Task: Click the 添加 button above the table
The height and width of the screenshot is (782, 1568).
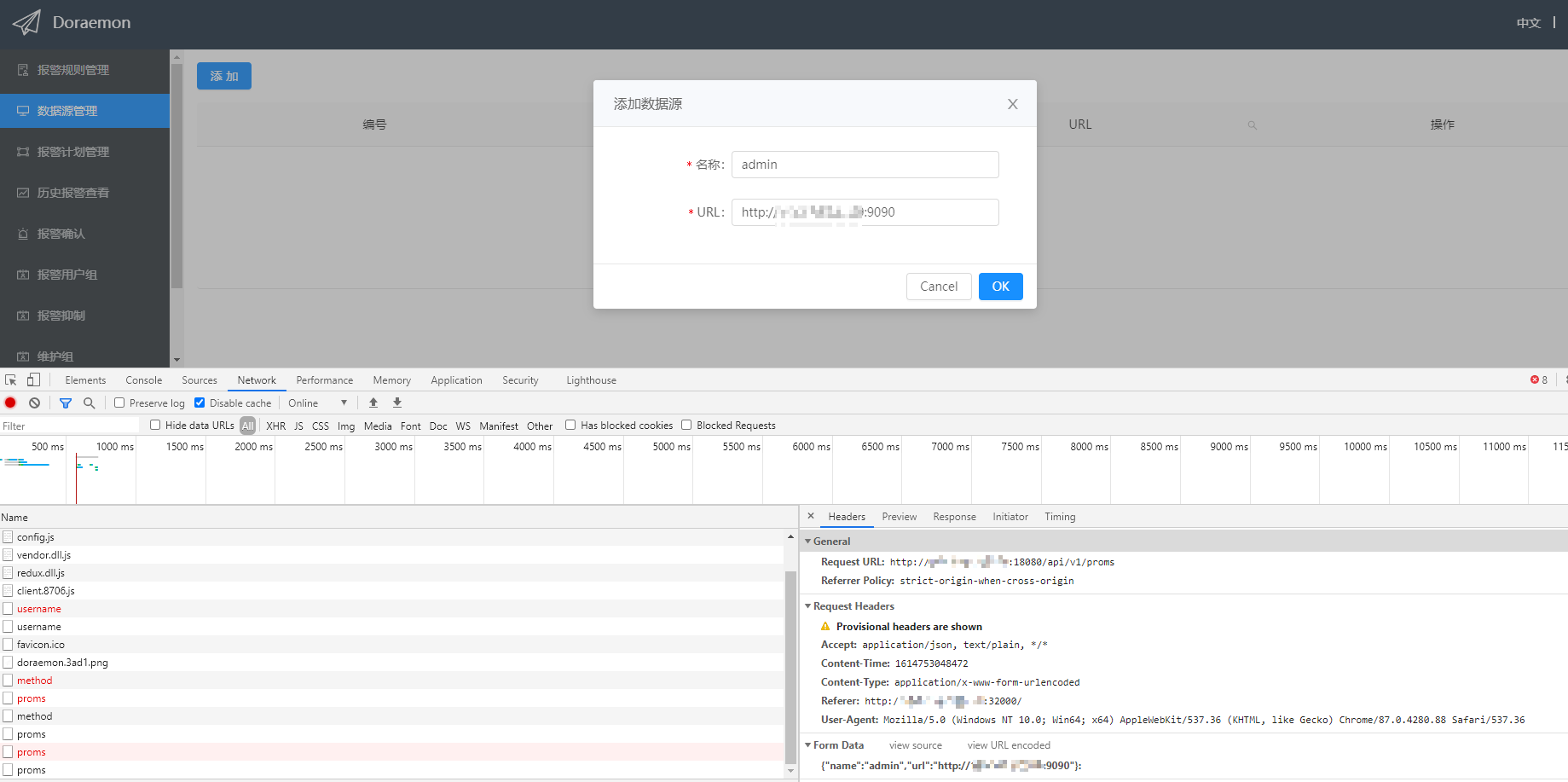Action: pyautogui.click(x=223, y=76)
